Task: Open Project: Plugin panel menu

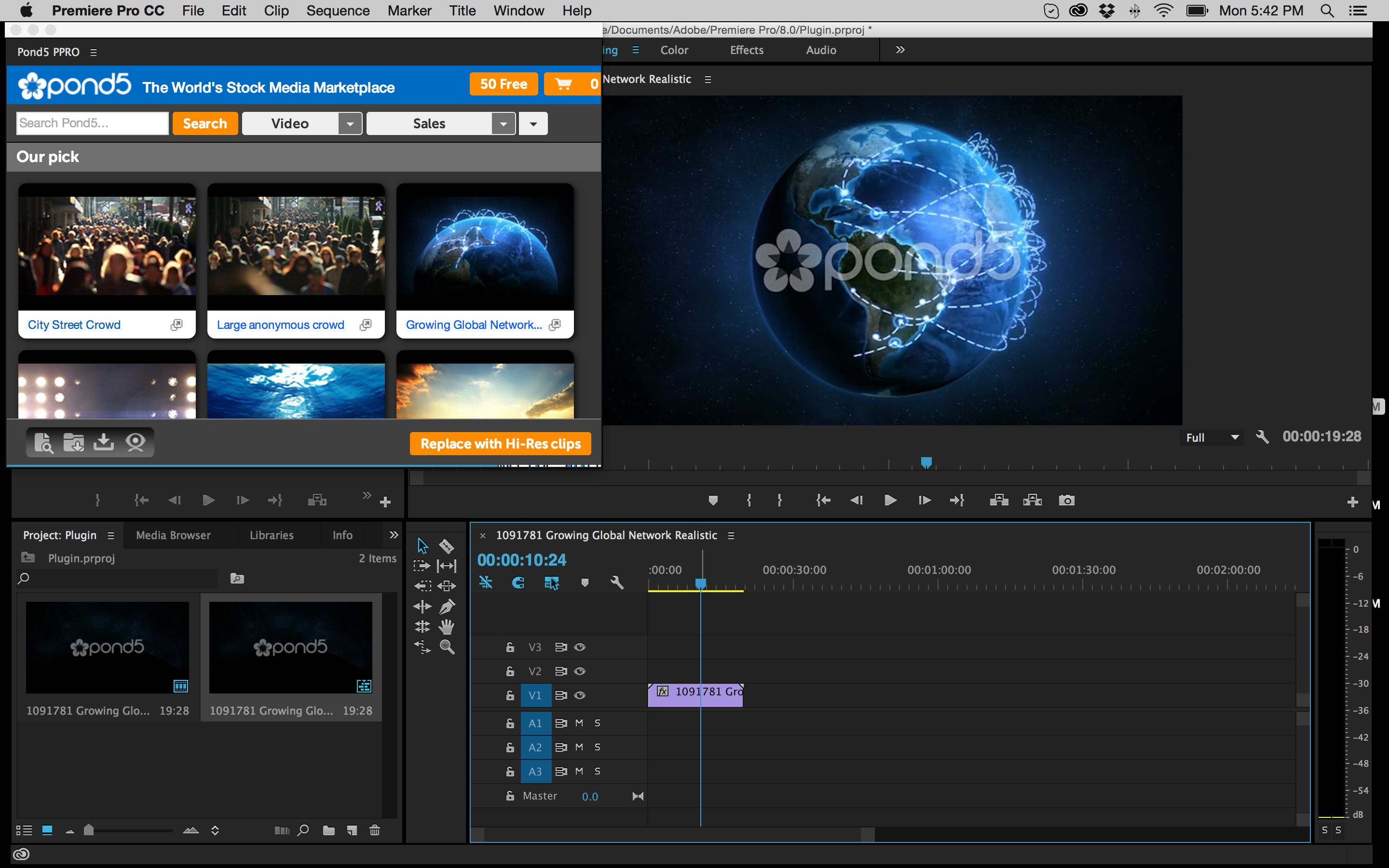Action: click(111, 536)
